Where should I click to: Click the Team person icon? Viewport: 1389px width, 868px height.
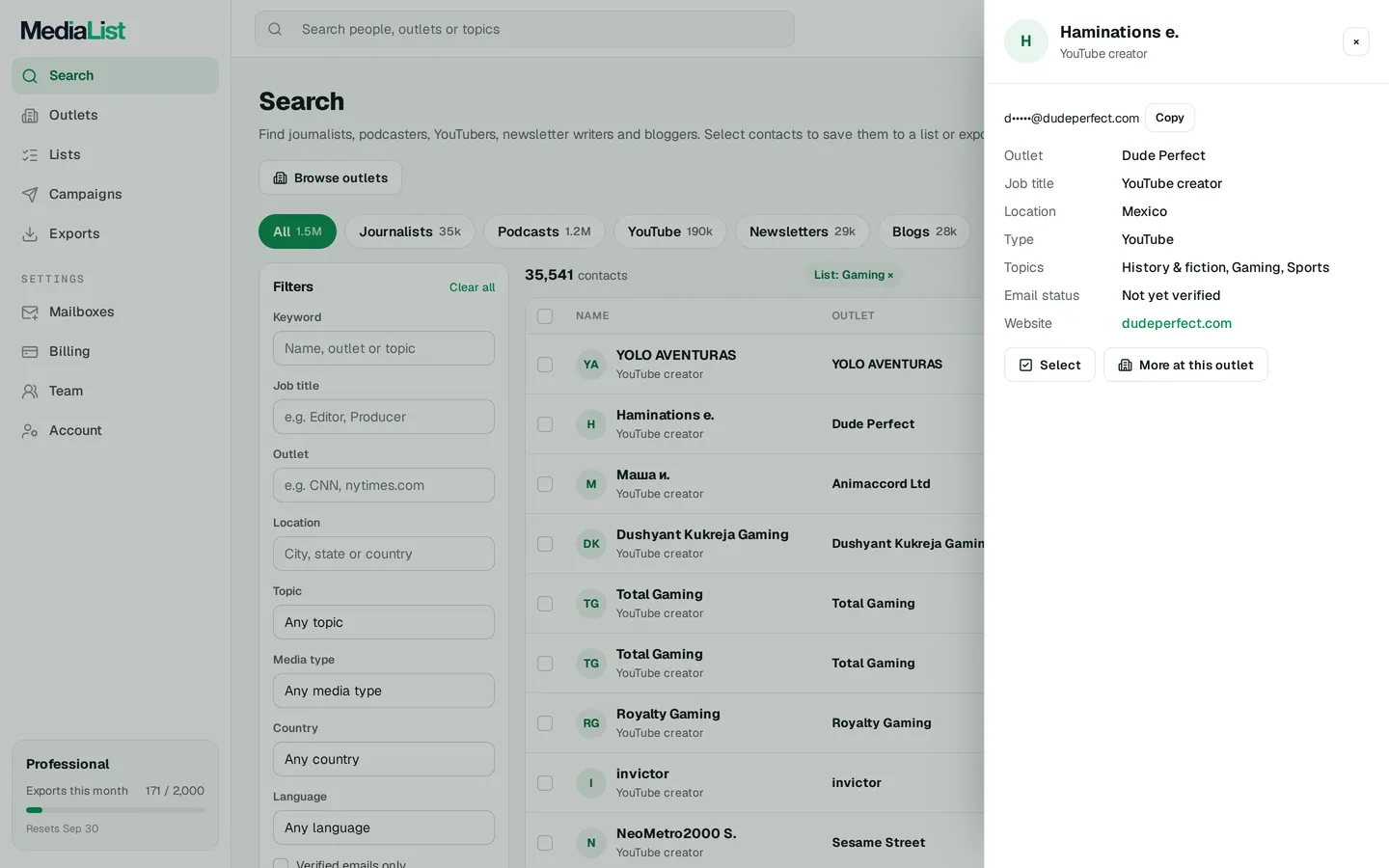click(x=30, y=392)
